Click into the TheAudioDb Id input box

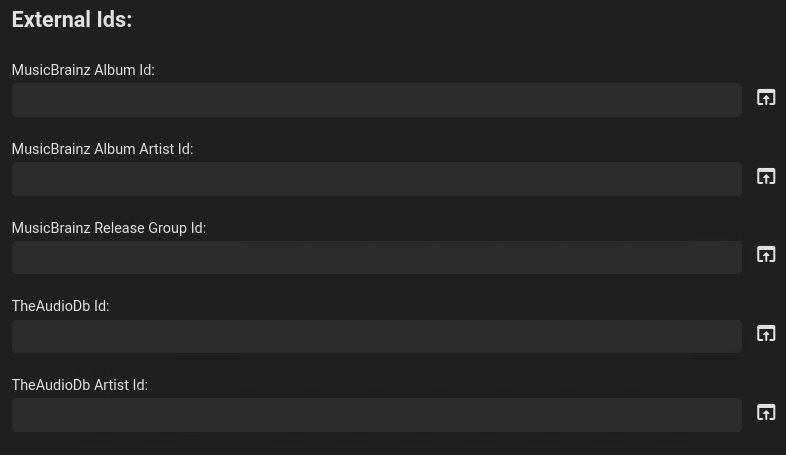[376, 336]
